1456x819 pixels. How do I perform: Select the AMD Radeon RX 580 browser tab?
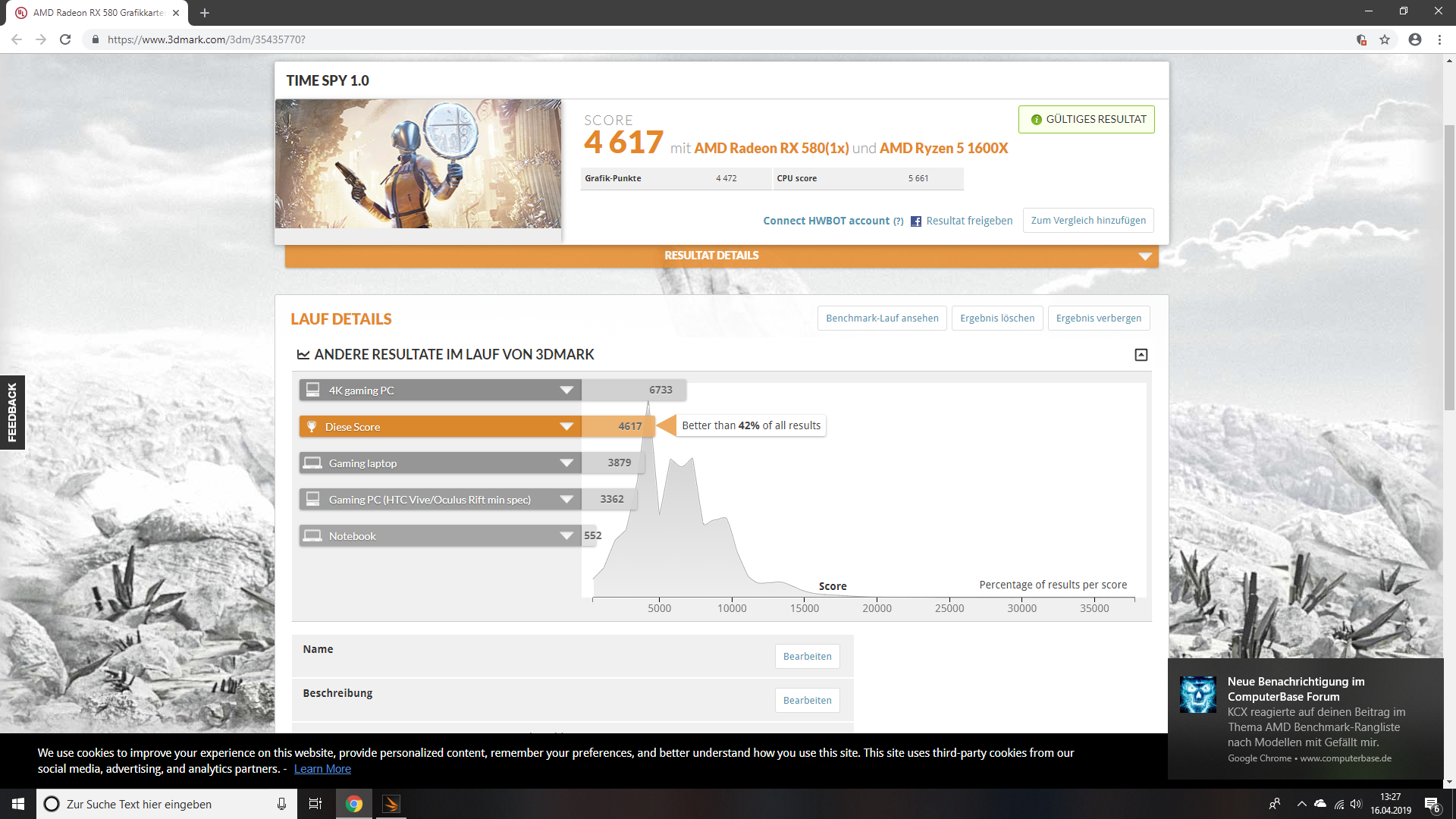pyautogui.click(x=99, y=13)
